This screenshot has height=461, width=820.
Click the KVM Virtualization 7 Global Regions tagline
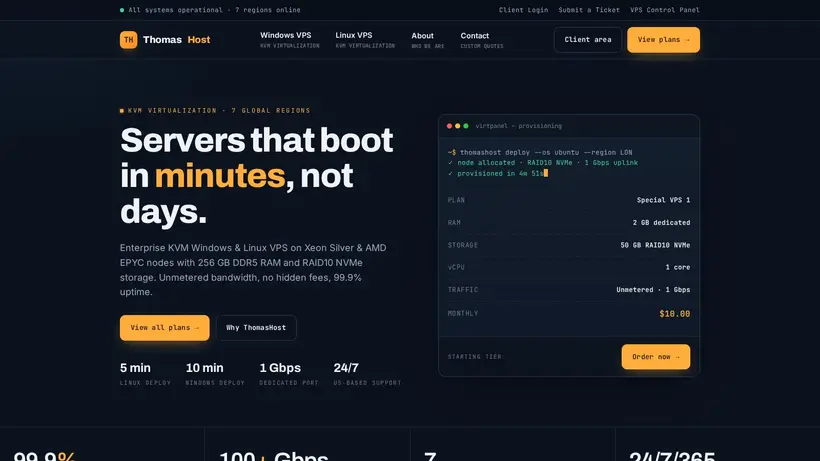click(219, 111)
